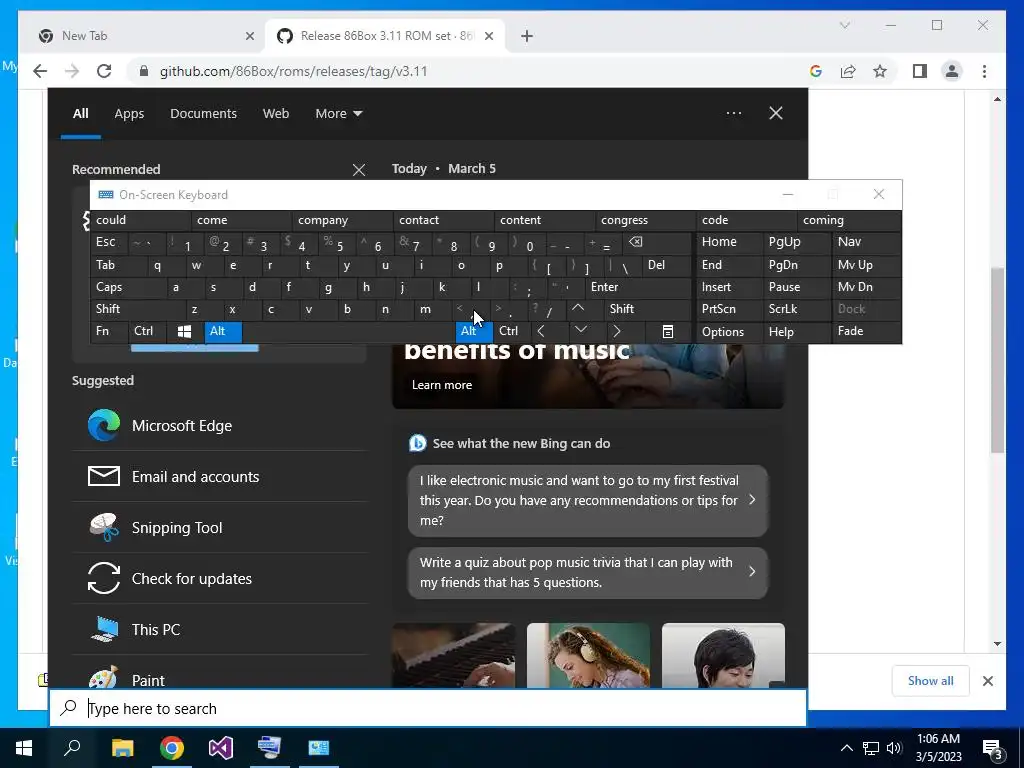Expand the More filter dropdown

338,114
